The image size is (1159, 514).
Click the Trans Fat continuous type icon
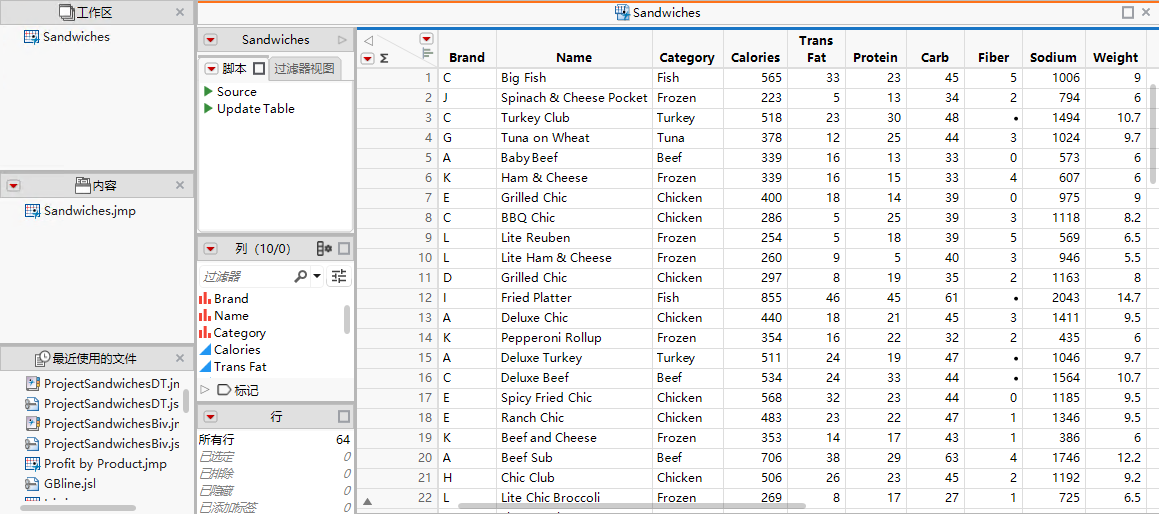click(205, 367)
